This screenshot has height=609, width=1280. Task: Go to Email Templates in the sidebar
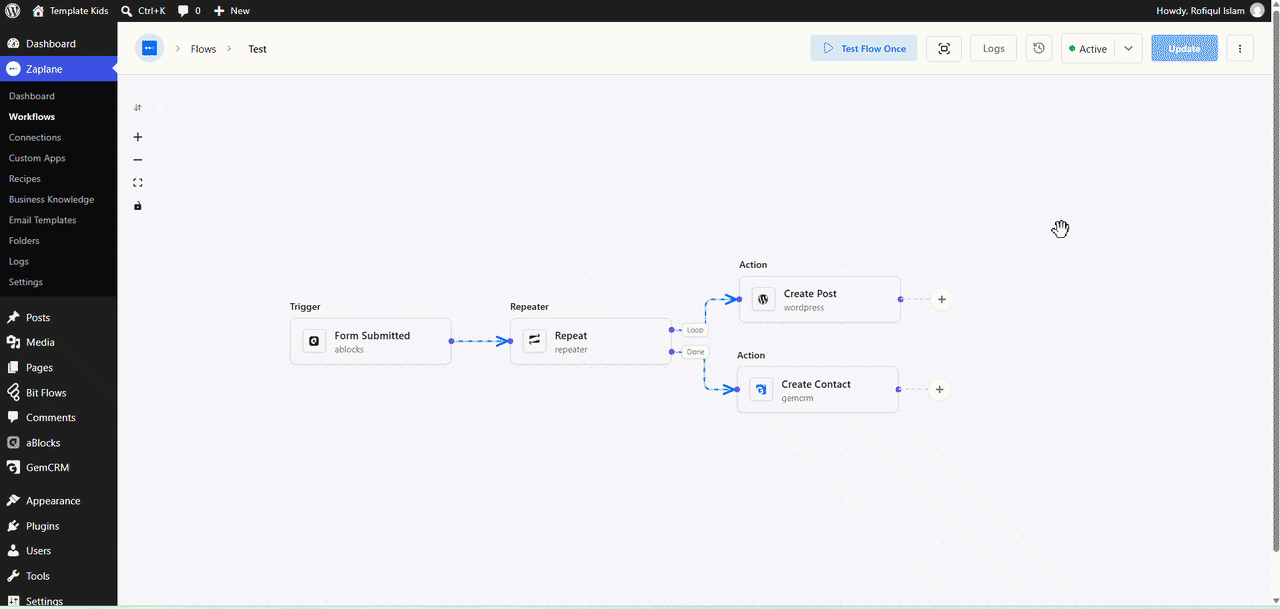[x=42, y=220]
